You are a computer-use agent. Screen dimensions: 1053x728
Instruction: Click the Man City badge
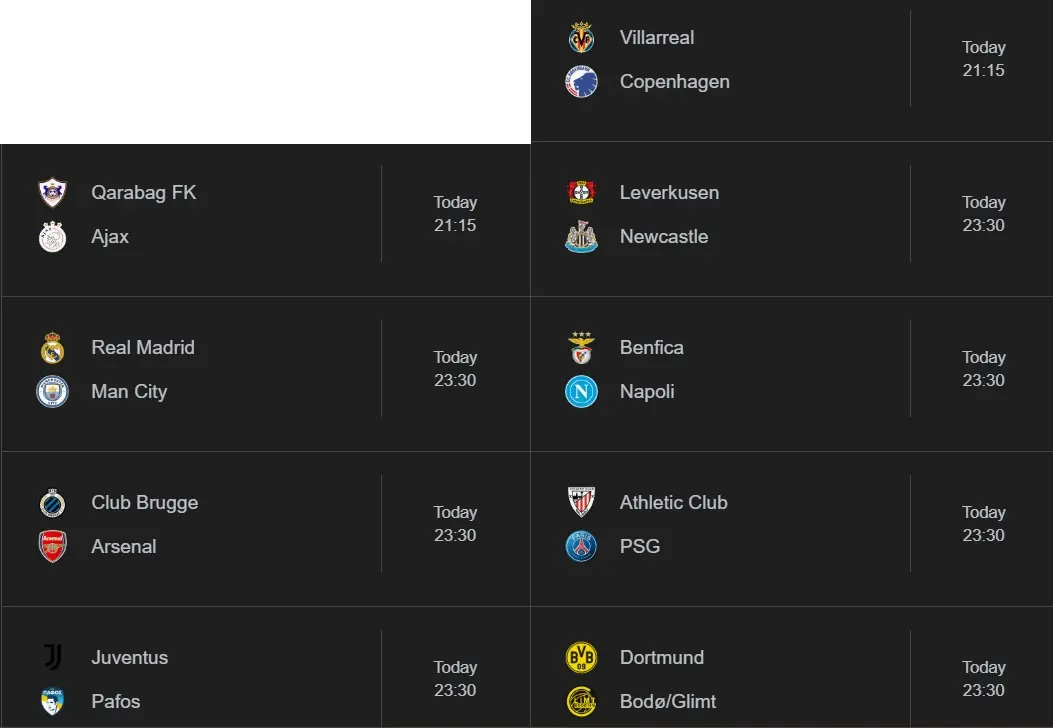[x=52, y=392]
